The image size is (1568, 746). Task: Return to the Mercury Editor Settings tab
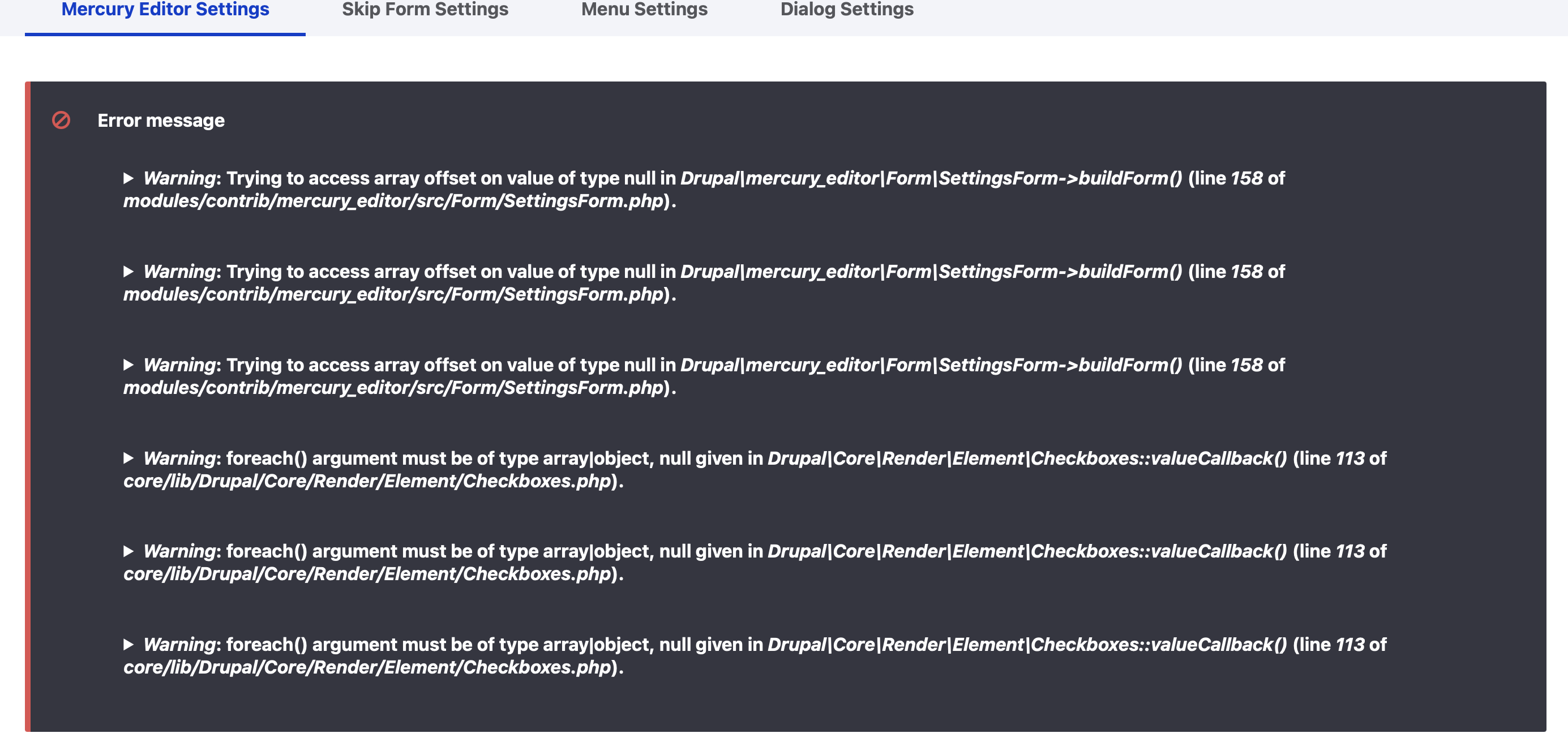[x=164, y=10]
